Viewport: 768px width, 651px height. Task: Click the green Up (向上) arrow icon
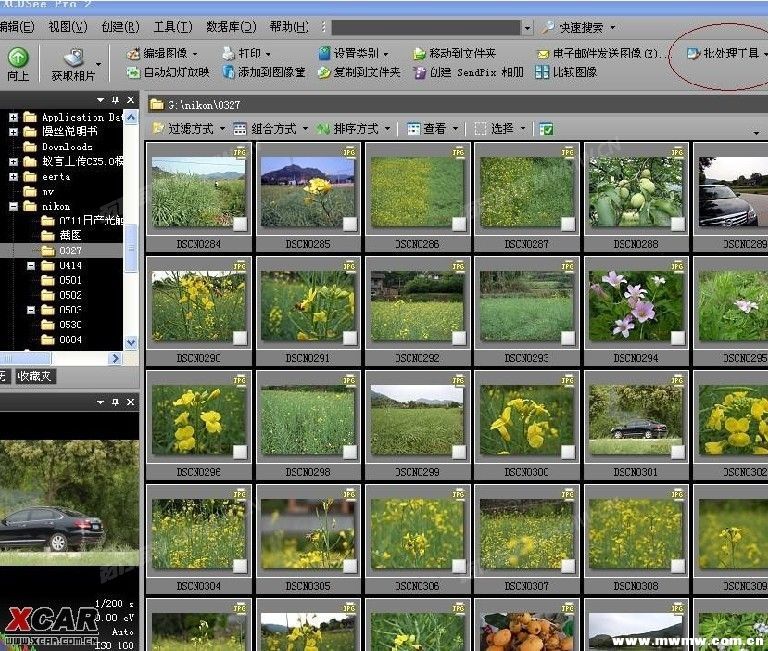[x=18, y=57]
